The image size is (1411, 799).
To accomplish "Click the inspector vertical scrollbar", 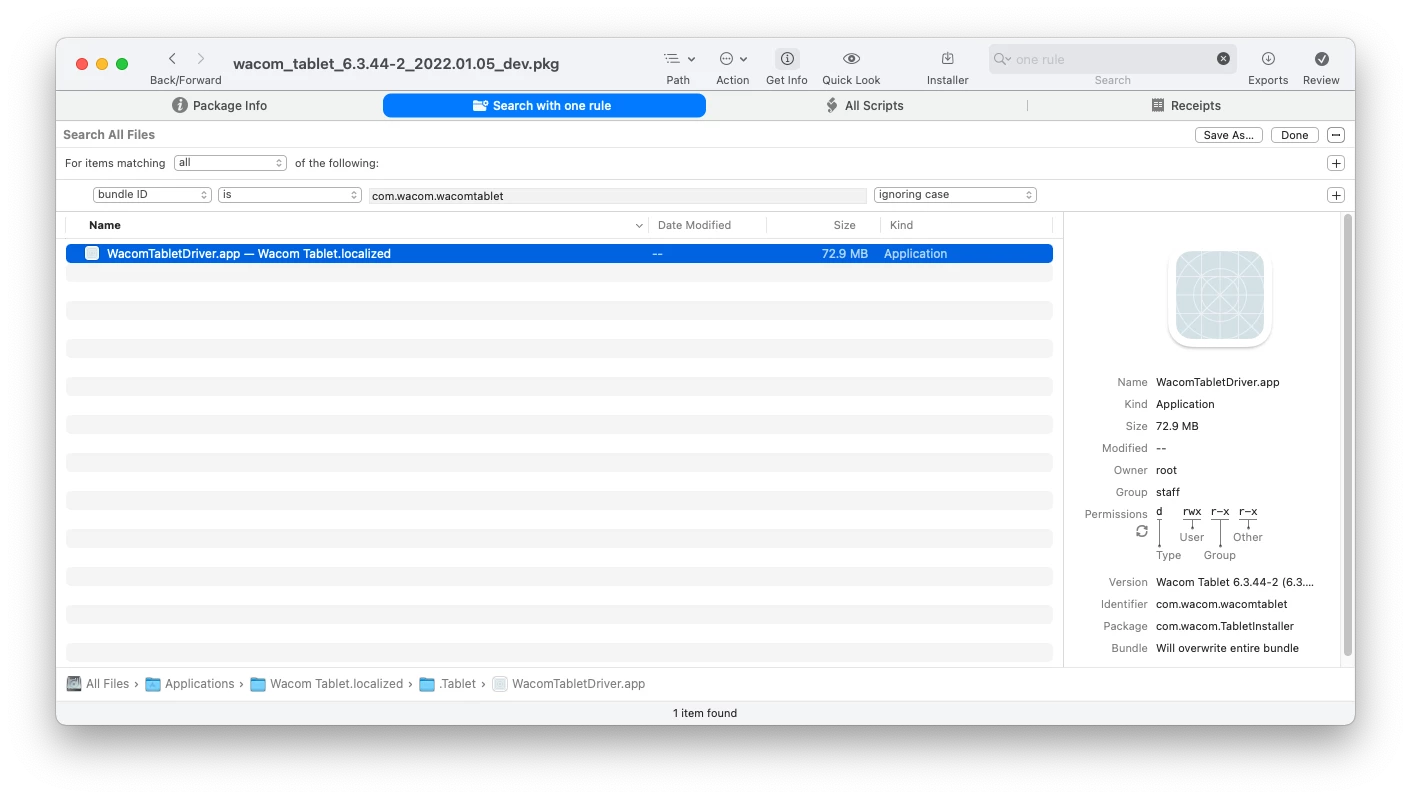I will [1347, 435].
